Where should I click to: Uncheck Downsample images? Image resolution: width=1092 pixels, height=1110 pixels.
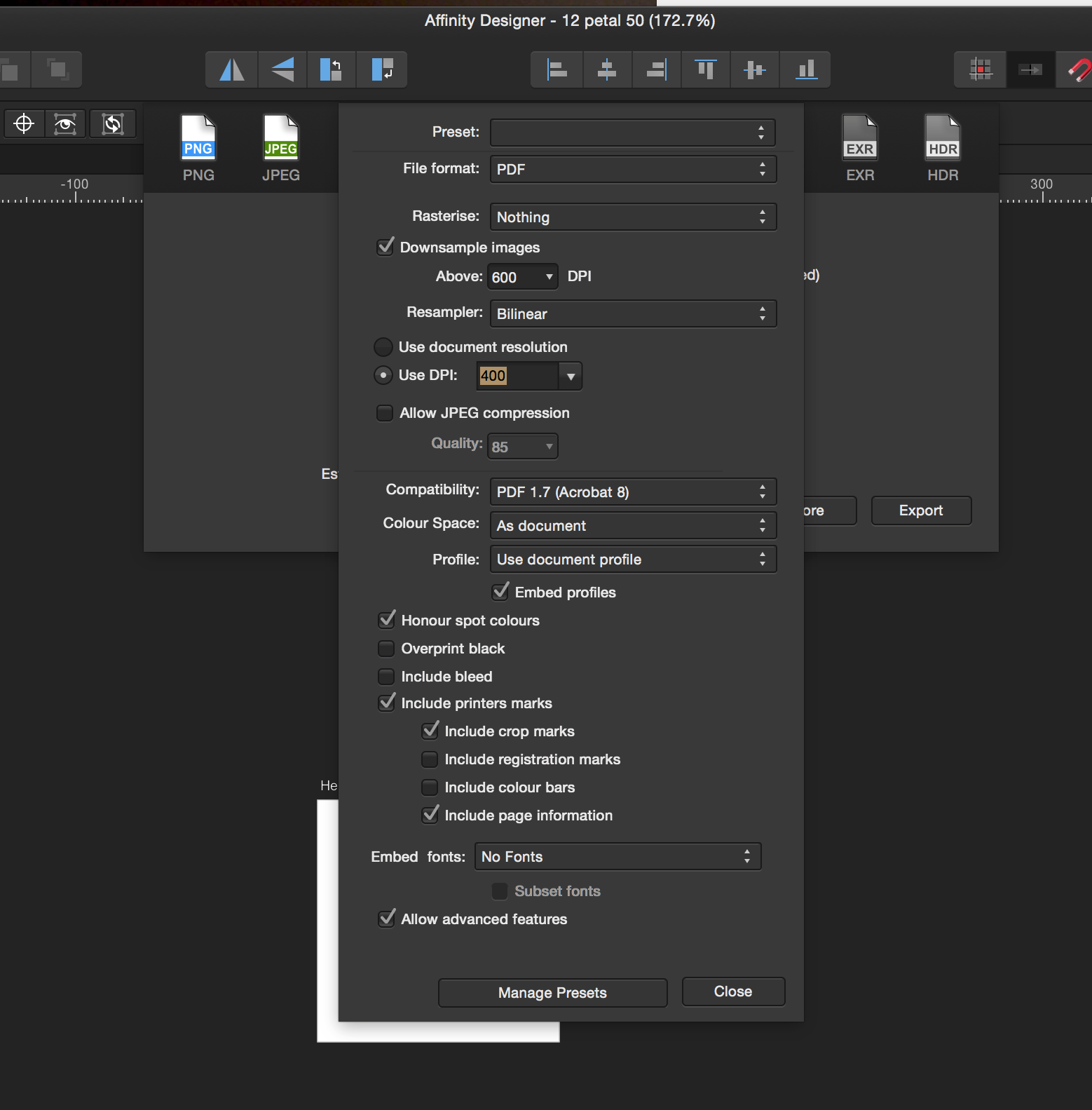(385, 247)
